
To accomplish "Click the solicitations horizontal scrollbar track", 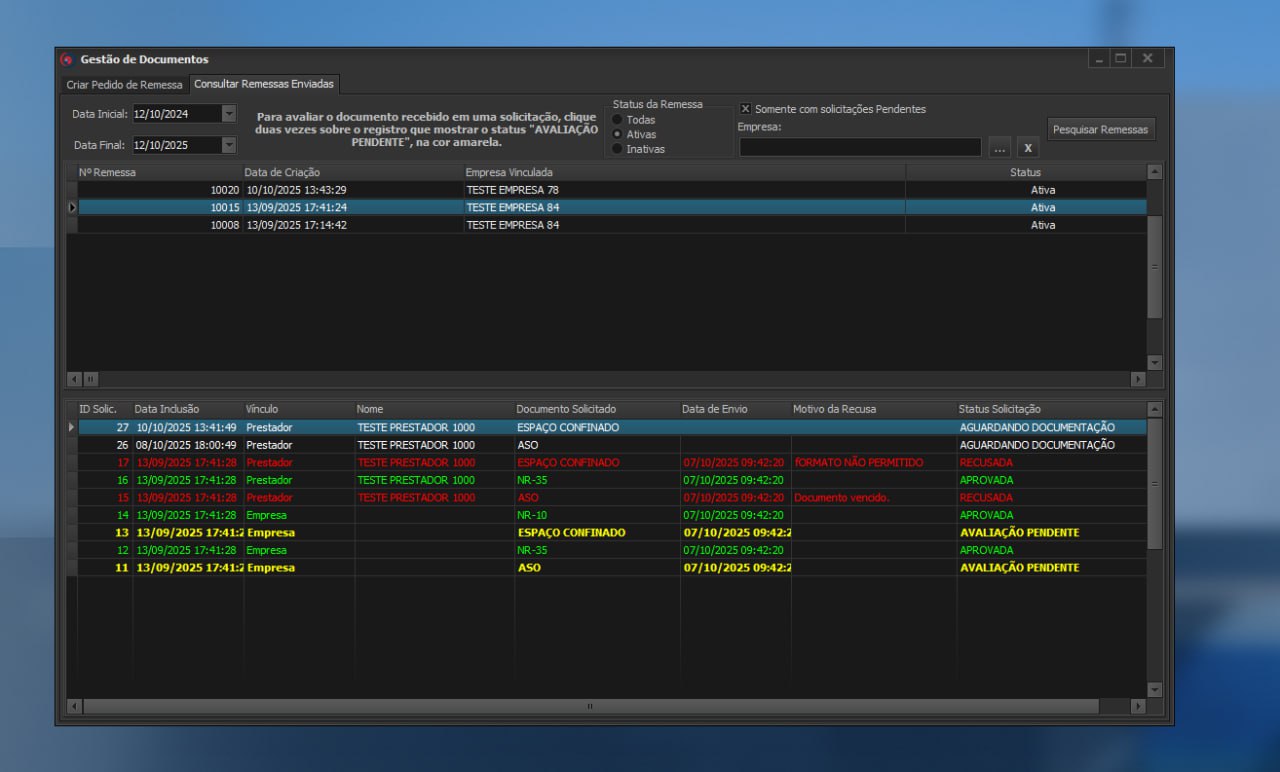I will click(1115, 706).
